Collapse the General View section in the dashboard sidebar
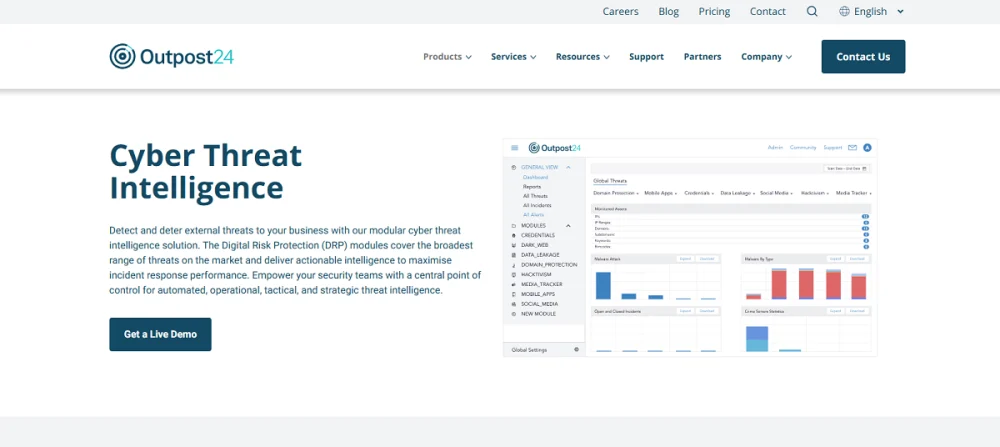The height and width of the screenshot is (447, 1000). (x=568, y=167)
